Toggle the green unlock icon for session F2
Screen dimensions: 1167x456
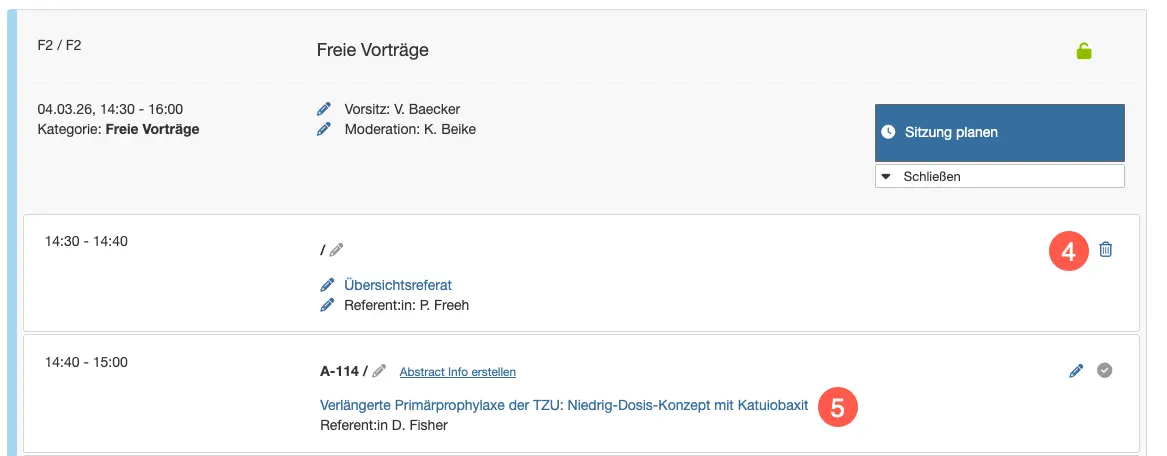tap(1084, 51)
